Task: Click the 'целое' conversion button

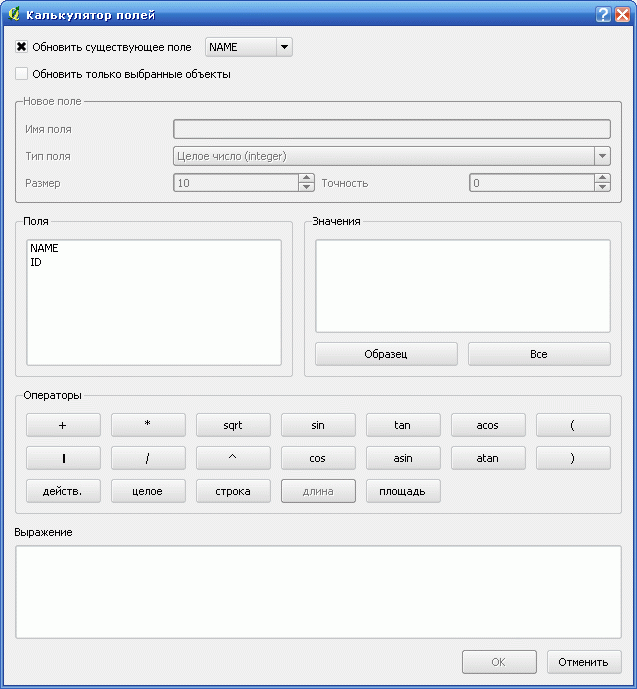Action: [148, 491]
